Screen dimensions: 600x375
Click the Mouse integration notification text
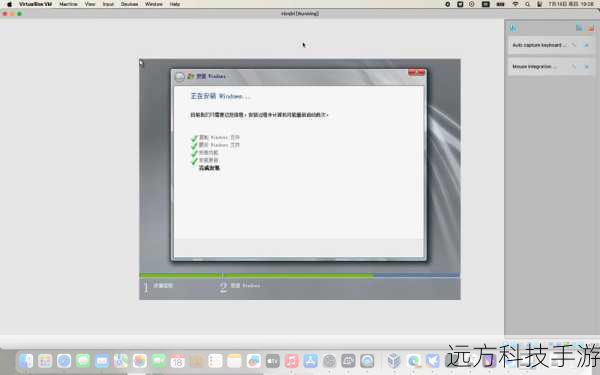534,67
